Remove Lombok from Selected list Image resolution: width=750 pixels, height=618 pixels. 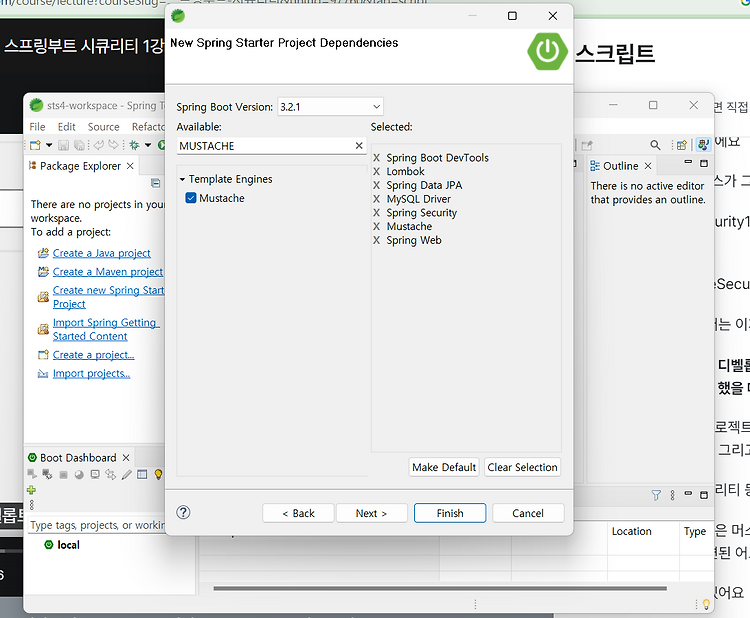point(376,171)
